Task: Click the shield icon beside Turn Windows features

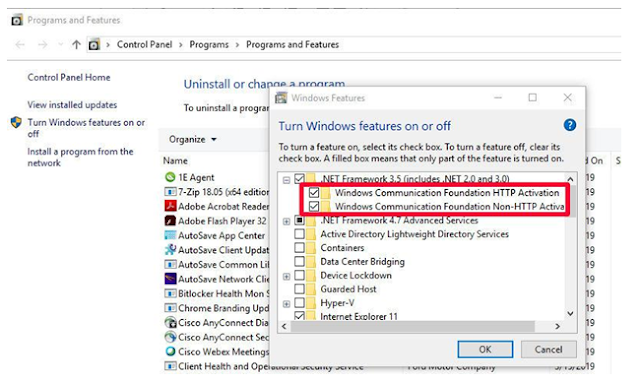Action: (x=16, y=122)
